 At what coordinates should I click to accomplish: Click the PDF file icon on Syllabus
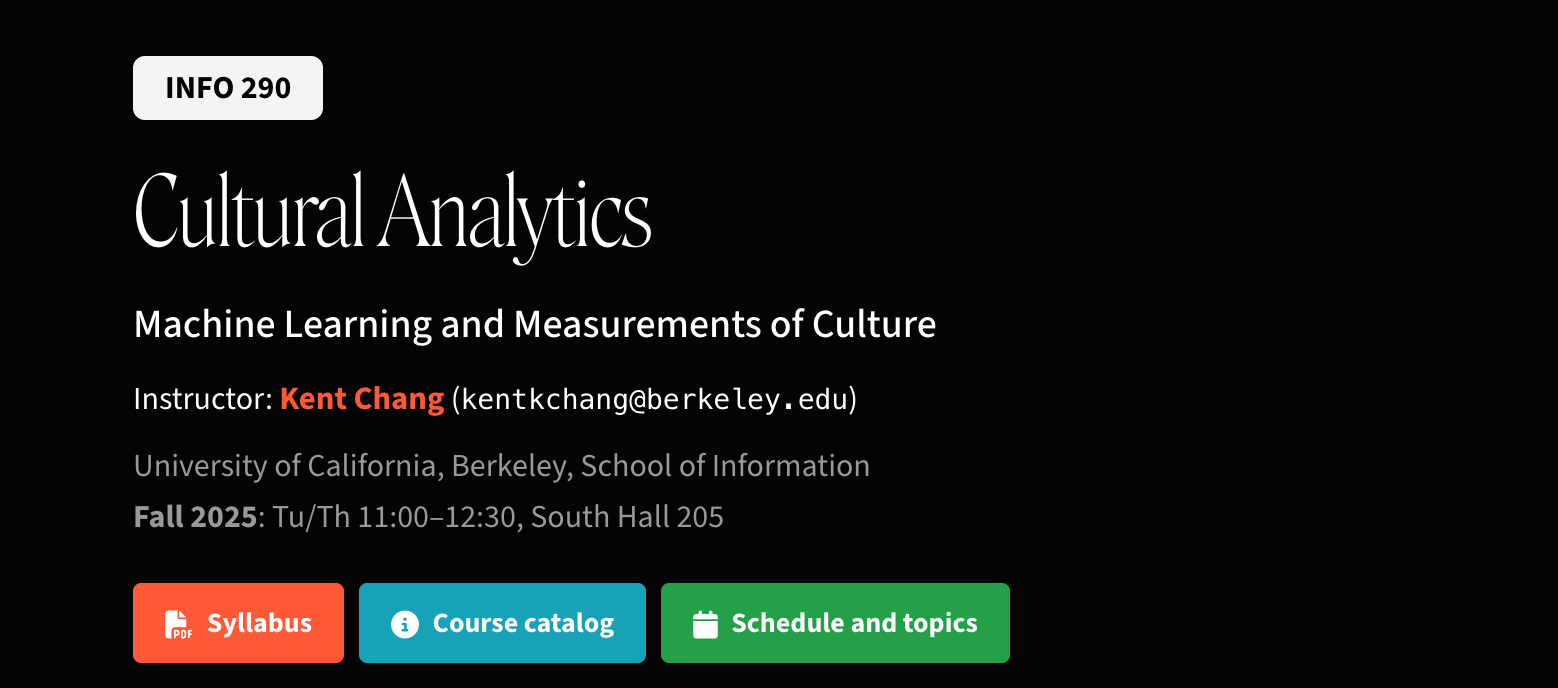(178, 624)
